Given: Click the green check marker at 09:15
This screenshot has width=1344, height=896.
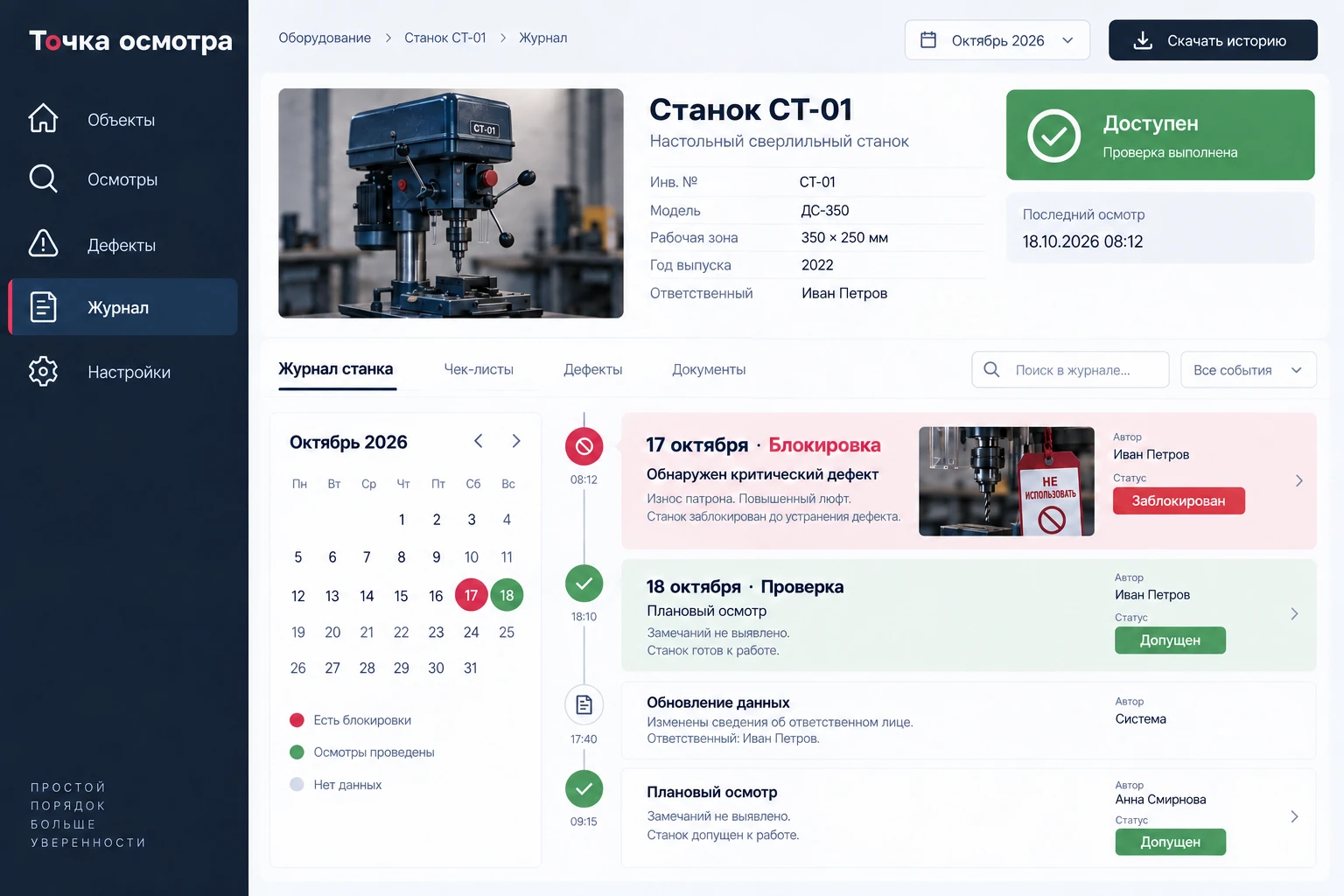Looking at the screenshot, I should [584, 789].
